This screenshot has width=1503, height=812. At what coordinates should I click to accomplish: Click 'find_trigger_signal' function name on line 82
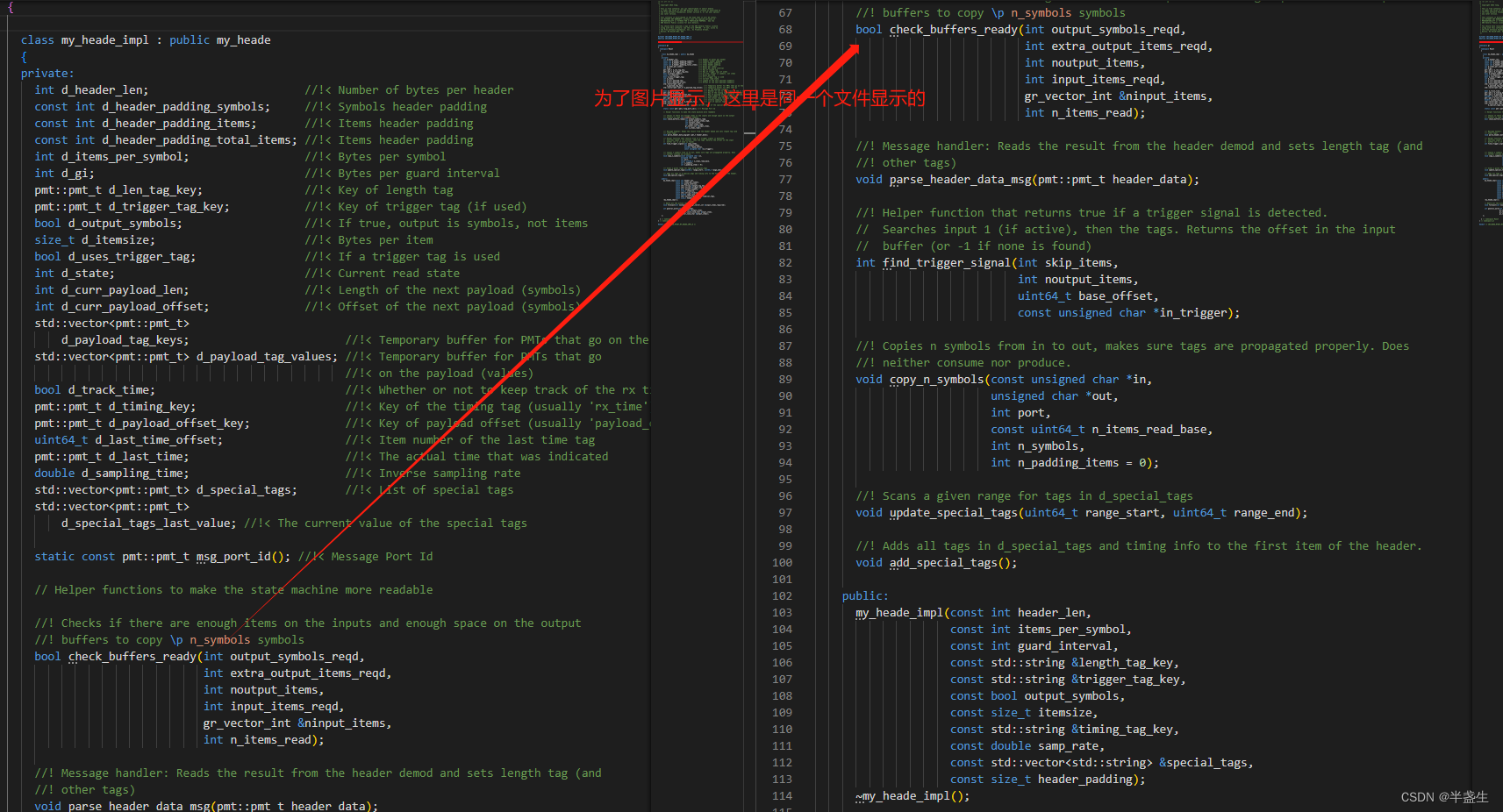[x=947, y=263]
